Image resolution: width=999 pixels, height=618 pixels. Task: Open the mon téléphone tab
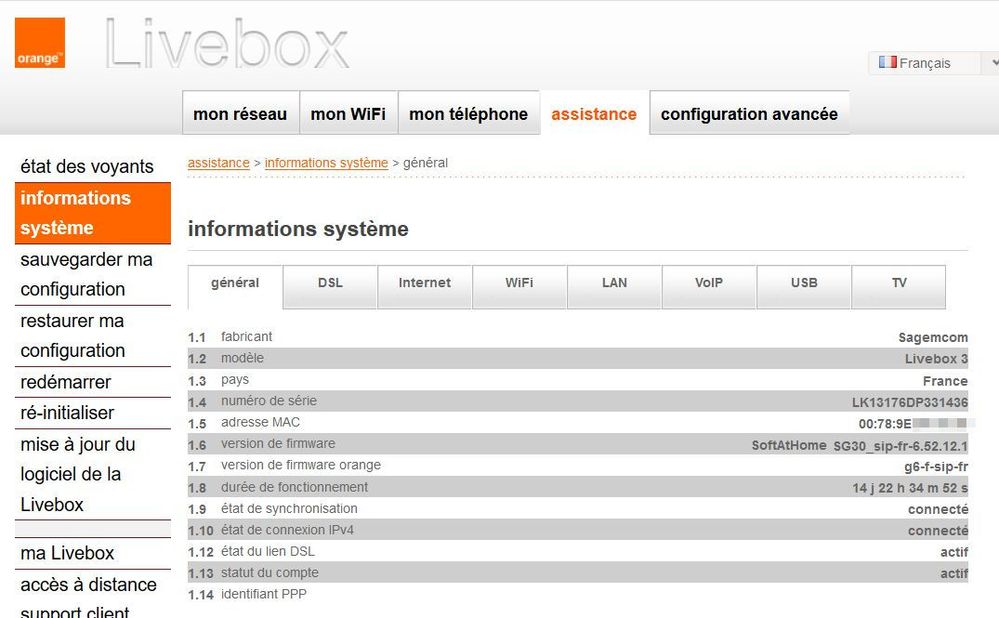click(468, 113)
